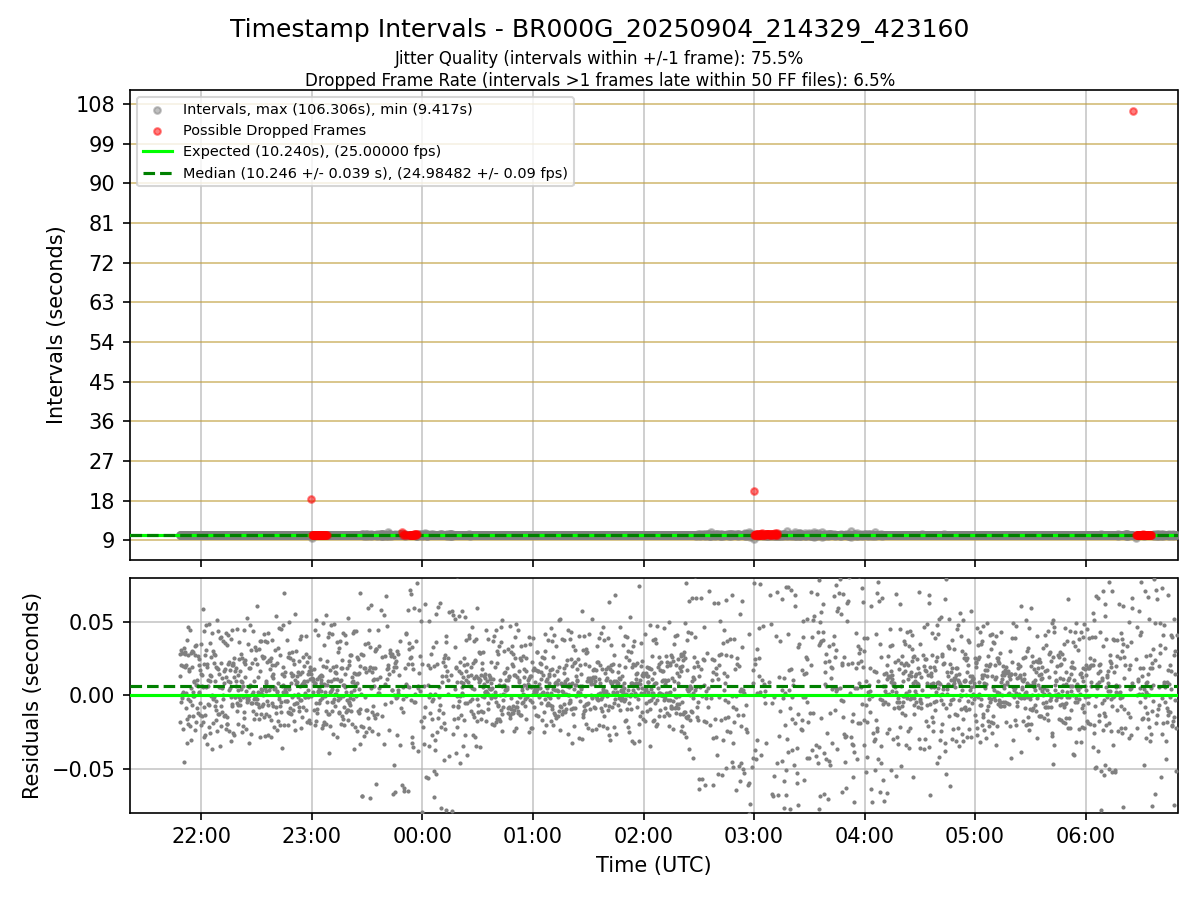Screen dimensions: 1200x900
Task: Click the 'Intervals (seconds)' y-axis label
Action: click(56, 325)
